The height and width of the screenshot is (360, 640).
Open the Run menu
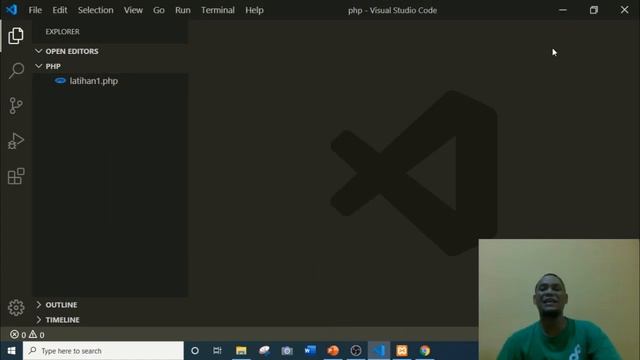coord(182,10)
